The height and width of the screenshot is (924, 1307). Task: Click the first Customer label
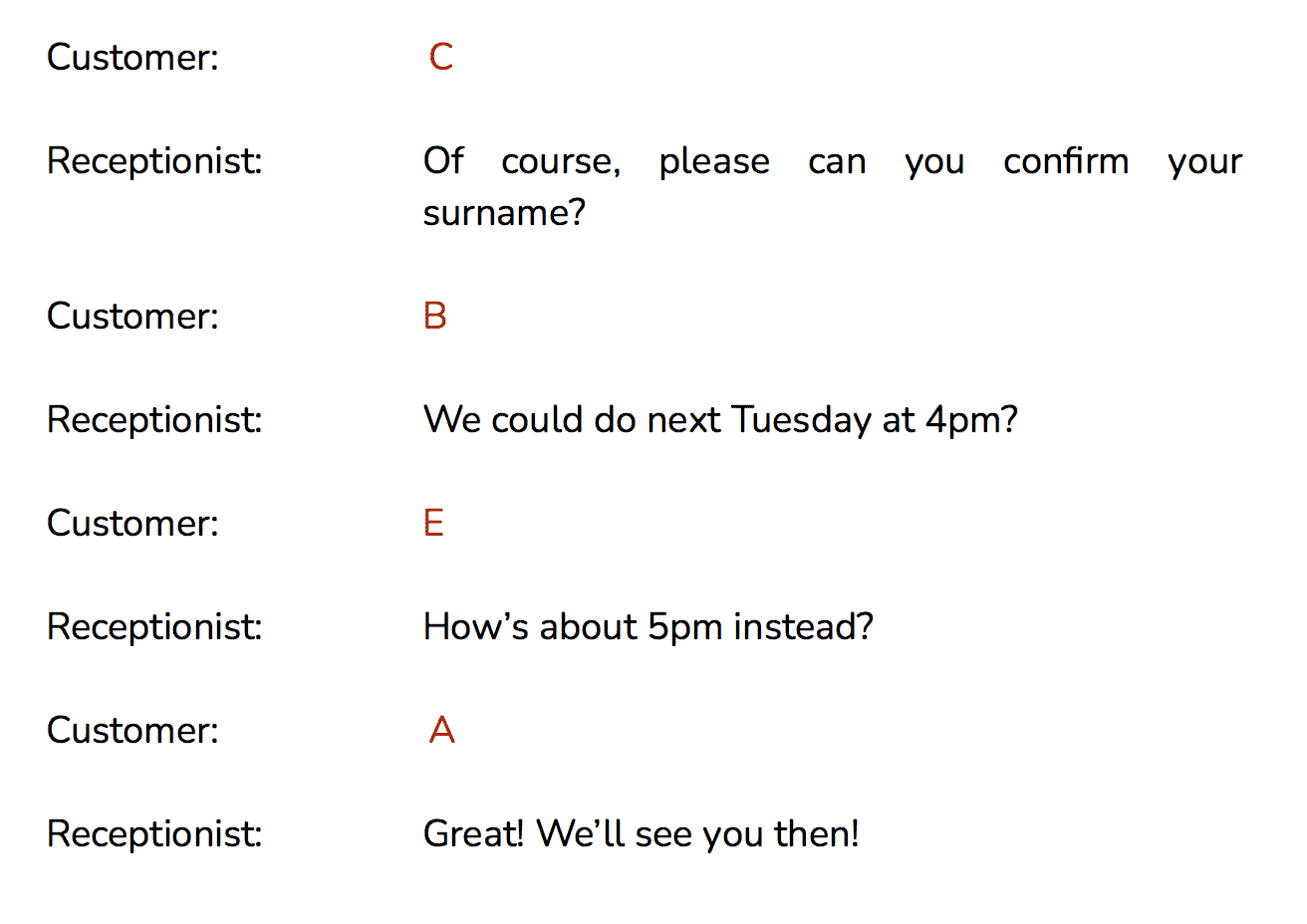click(132, 57)
